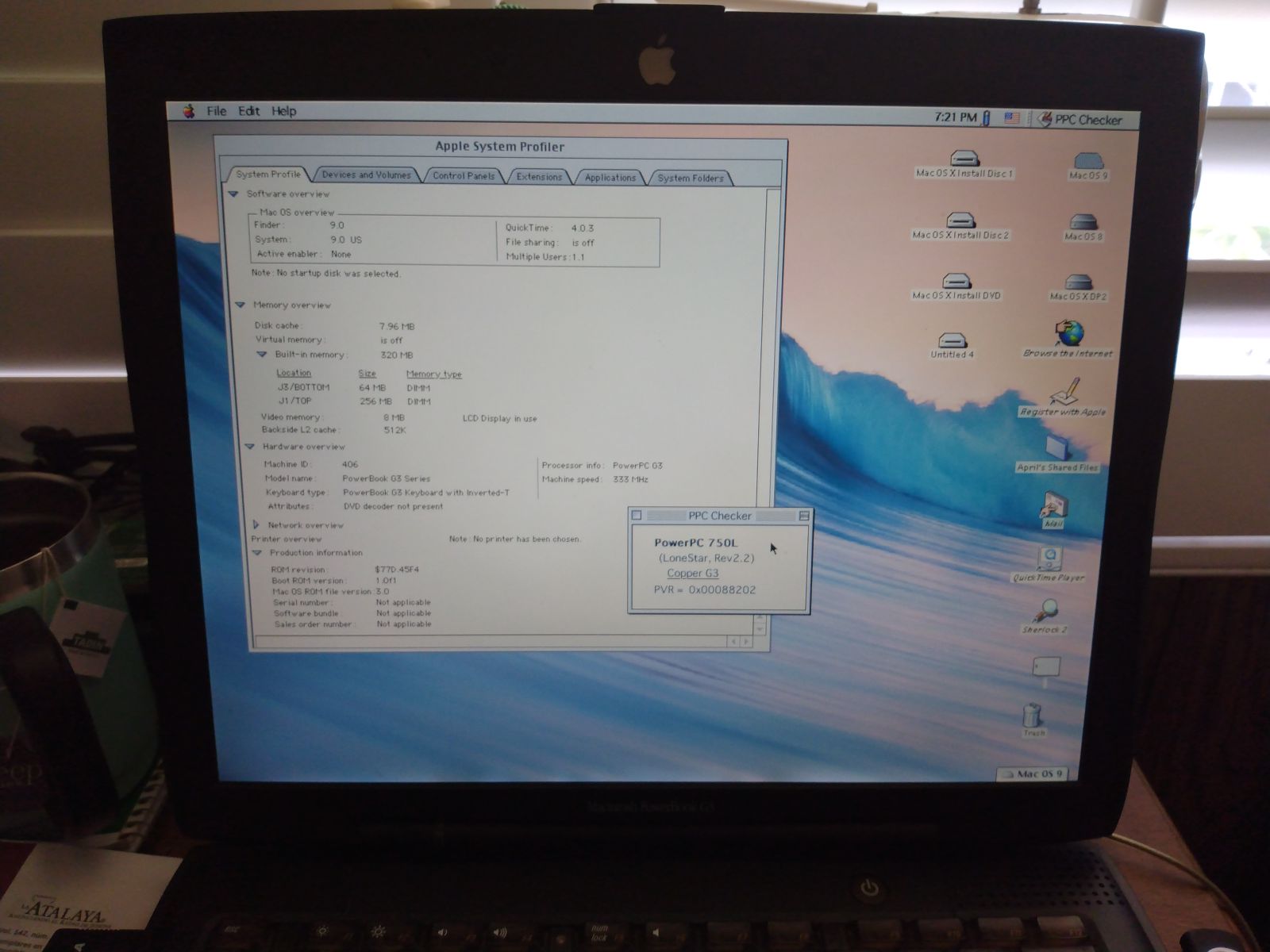Screen dimensions: 1270x952
Task: Switch to the Applications tab
Action: [610, 178]
